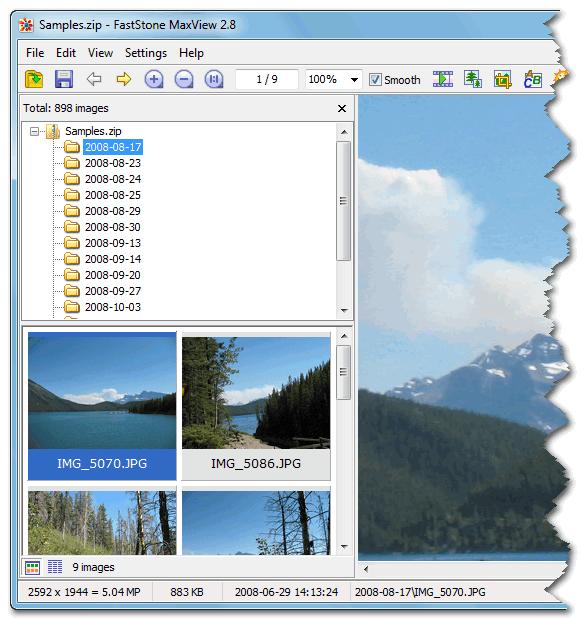The height and width of the screenshot is (621, 588).
Task: Click the Save floppy disk icon
Action: (x=64, y=79)
